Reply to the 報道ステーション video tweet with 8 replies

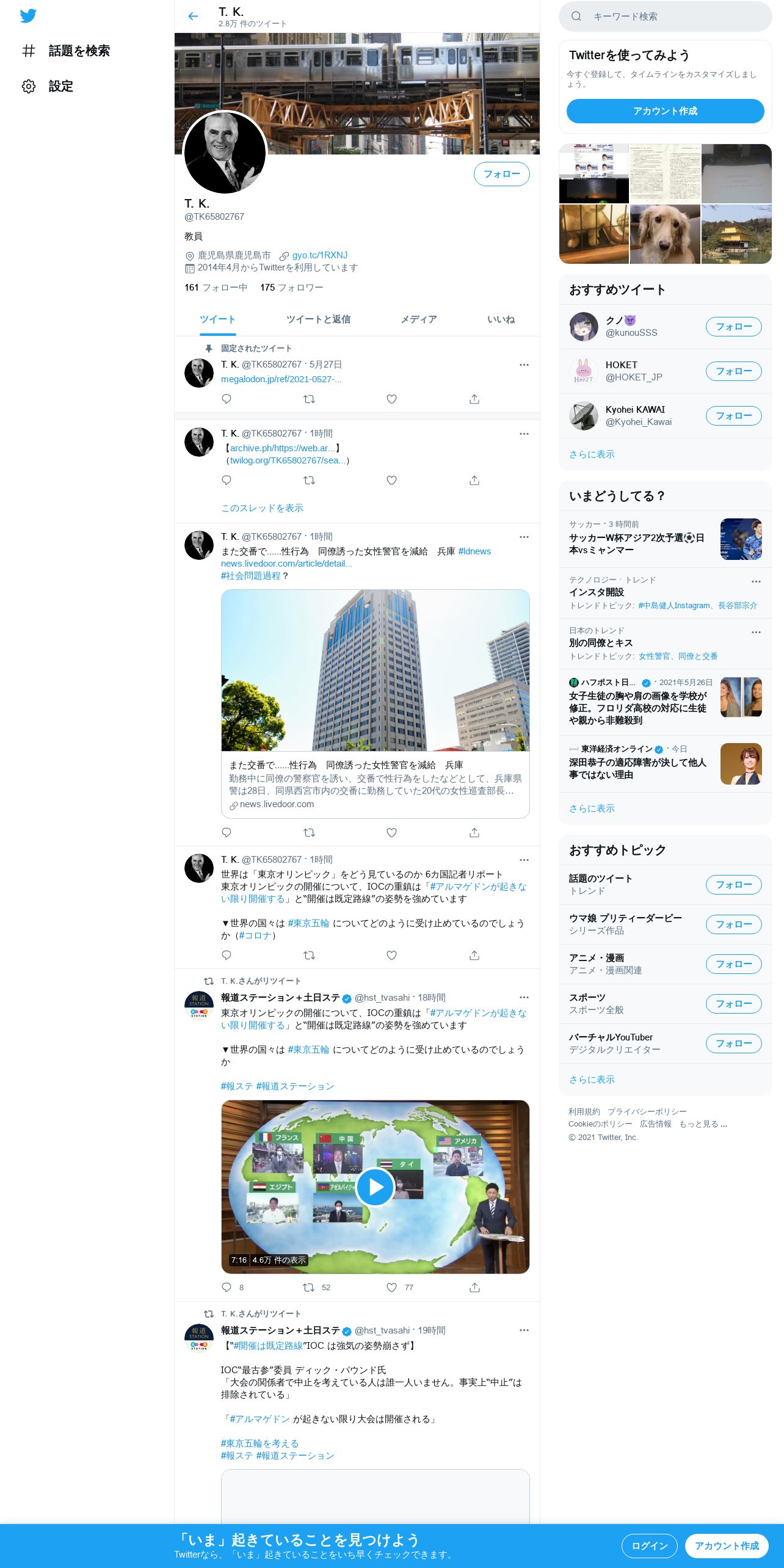pyautogui.click(x=227, y=1287)
